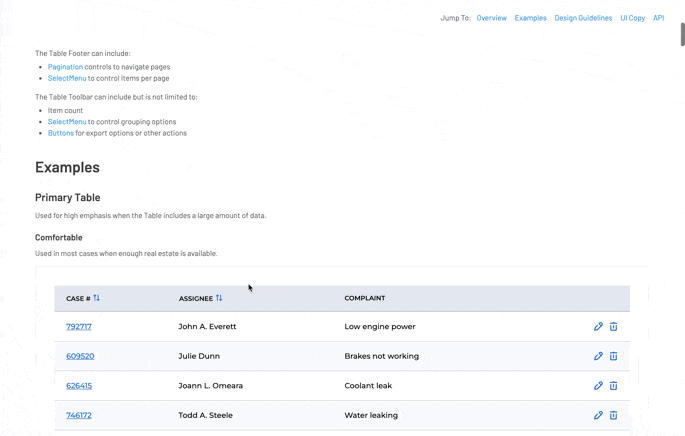685x436 pixels.
Task: Select the Brakes not working cell
Action: (x=381, y=356)
